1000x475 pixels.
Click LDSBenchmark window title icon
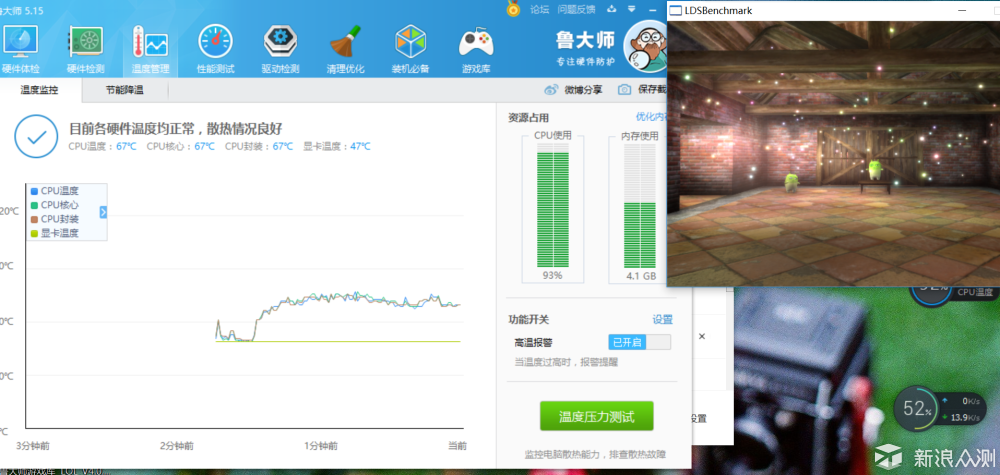point(675,10)
